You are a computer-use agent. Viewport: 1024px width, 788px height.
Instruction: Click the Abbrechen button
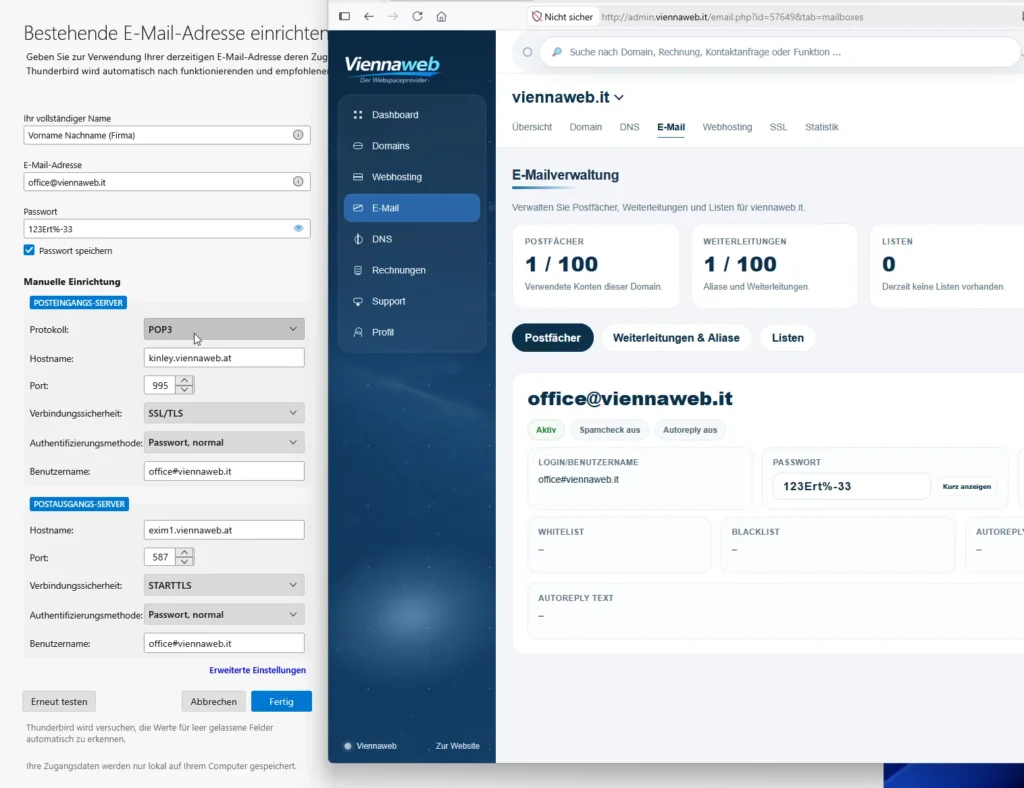click(214, 701)
